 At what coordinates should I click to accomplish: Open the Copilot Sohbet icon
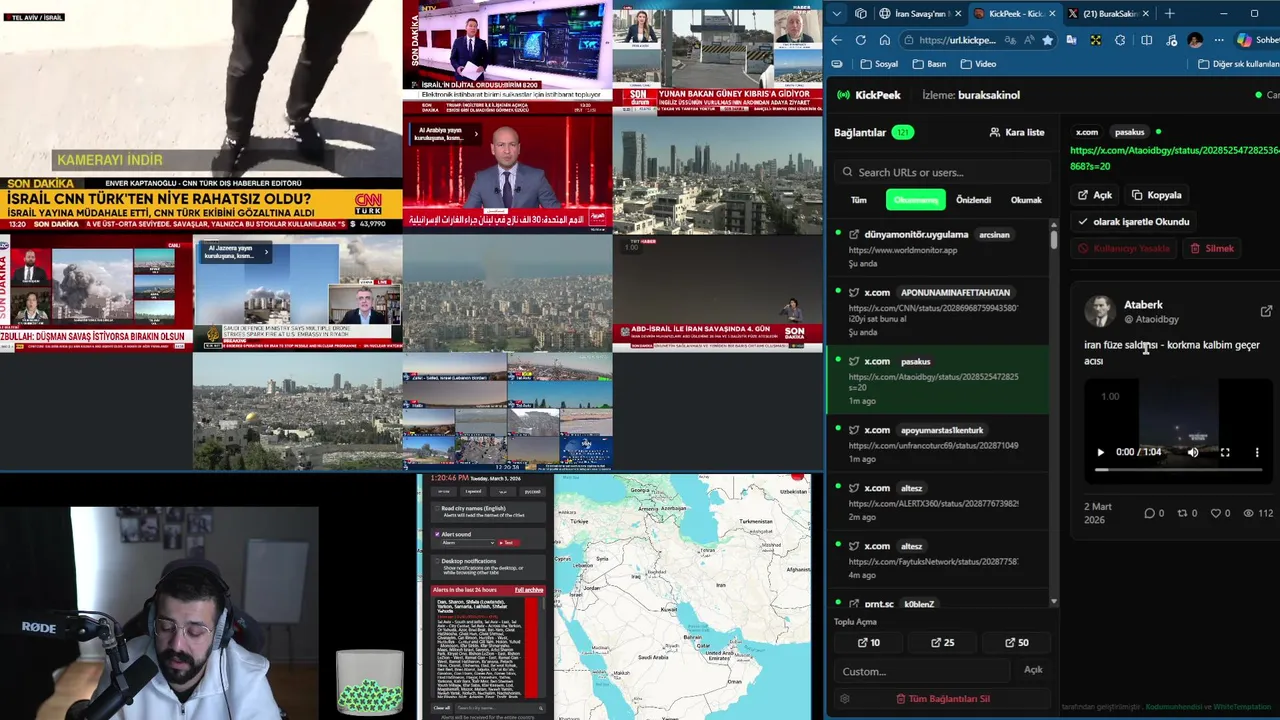[1257, 40]
